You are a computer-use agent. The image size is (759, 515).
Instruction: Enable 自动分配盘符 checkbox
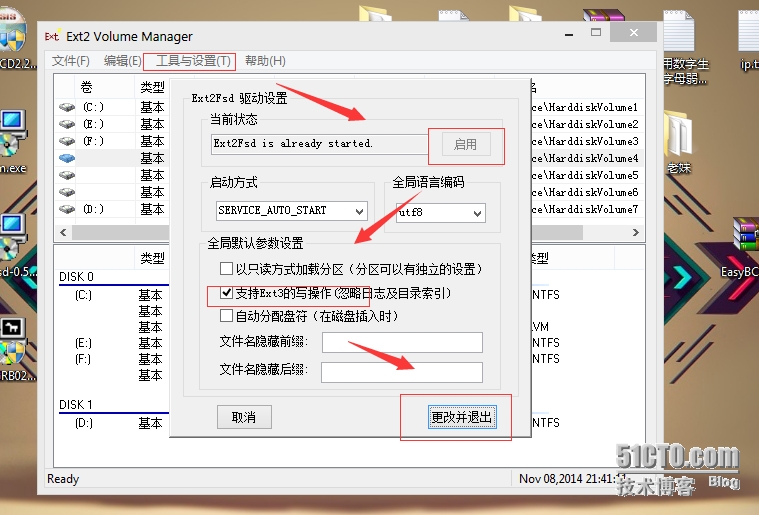[x=226, y=316]
